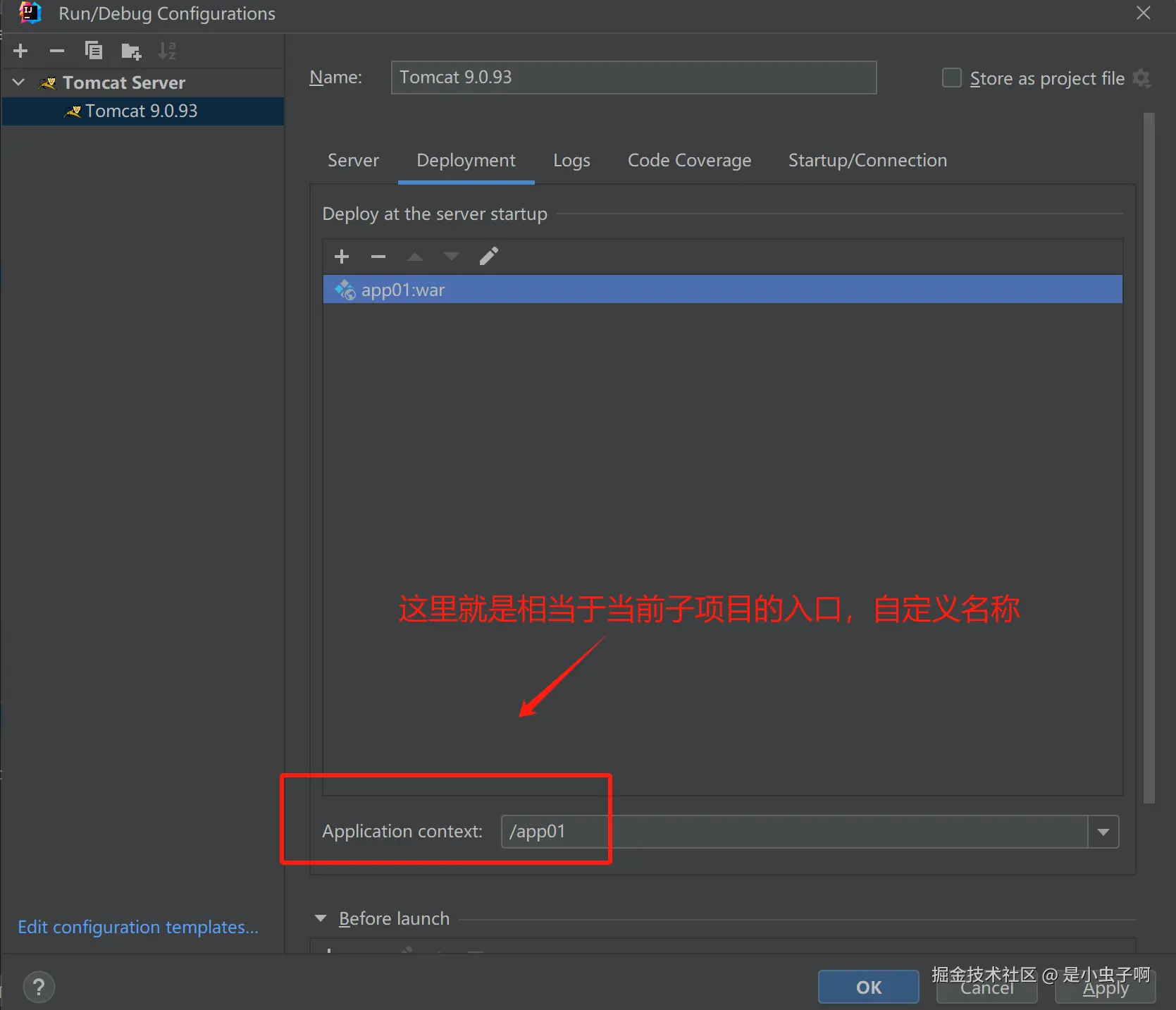Select the Tomcat 9.0.93 configuration item

tap(143, 111)
